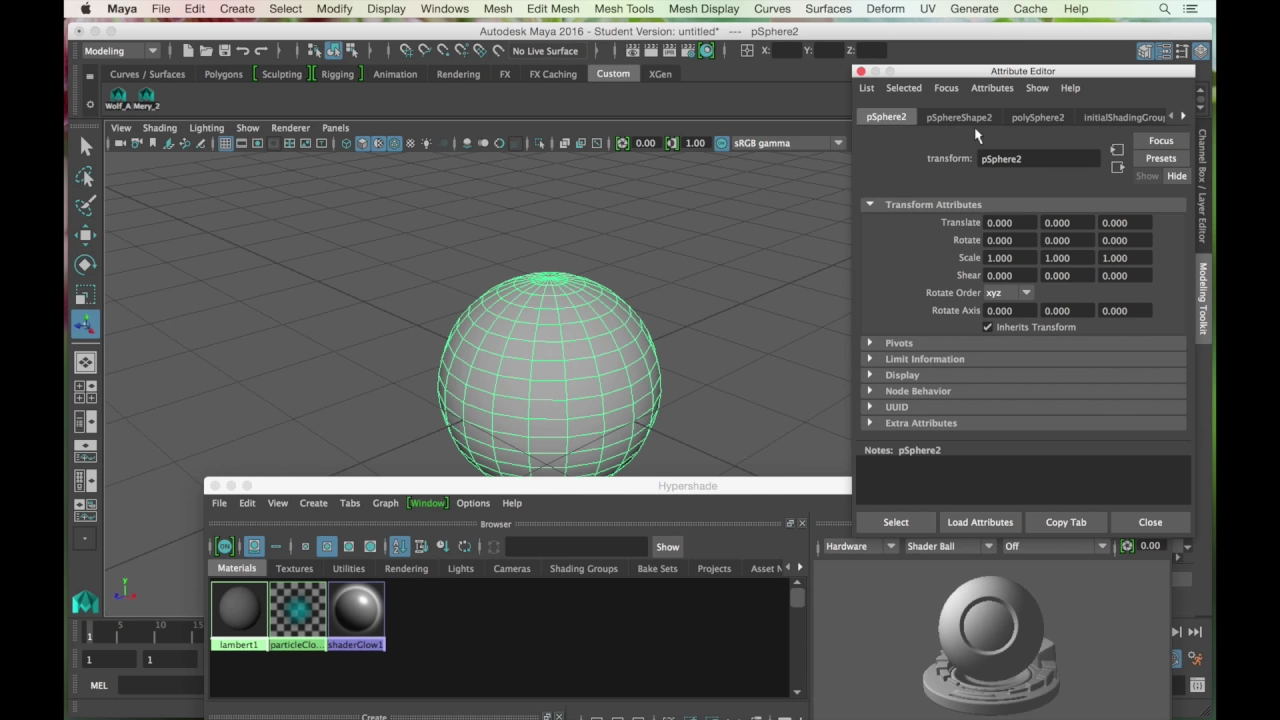Expand the Display section

[x=869, y=375]
